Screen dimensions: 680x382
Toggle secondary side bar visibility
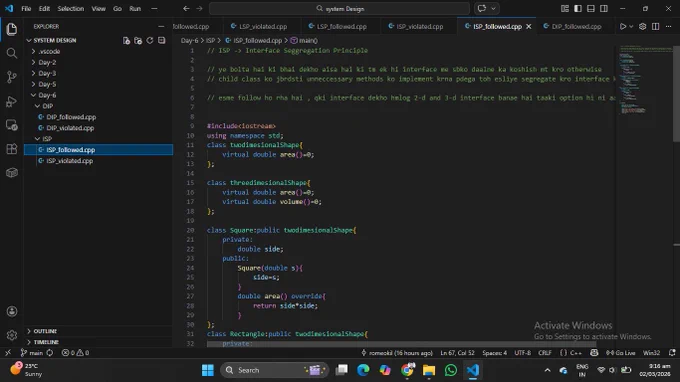pyautogui.click(x=604, y=8)
